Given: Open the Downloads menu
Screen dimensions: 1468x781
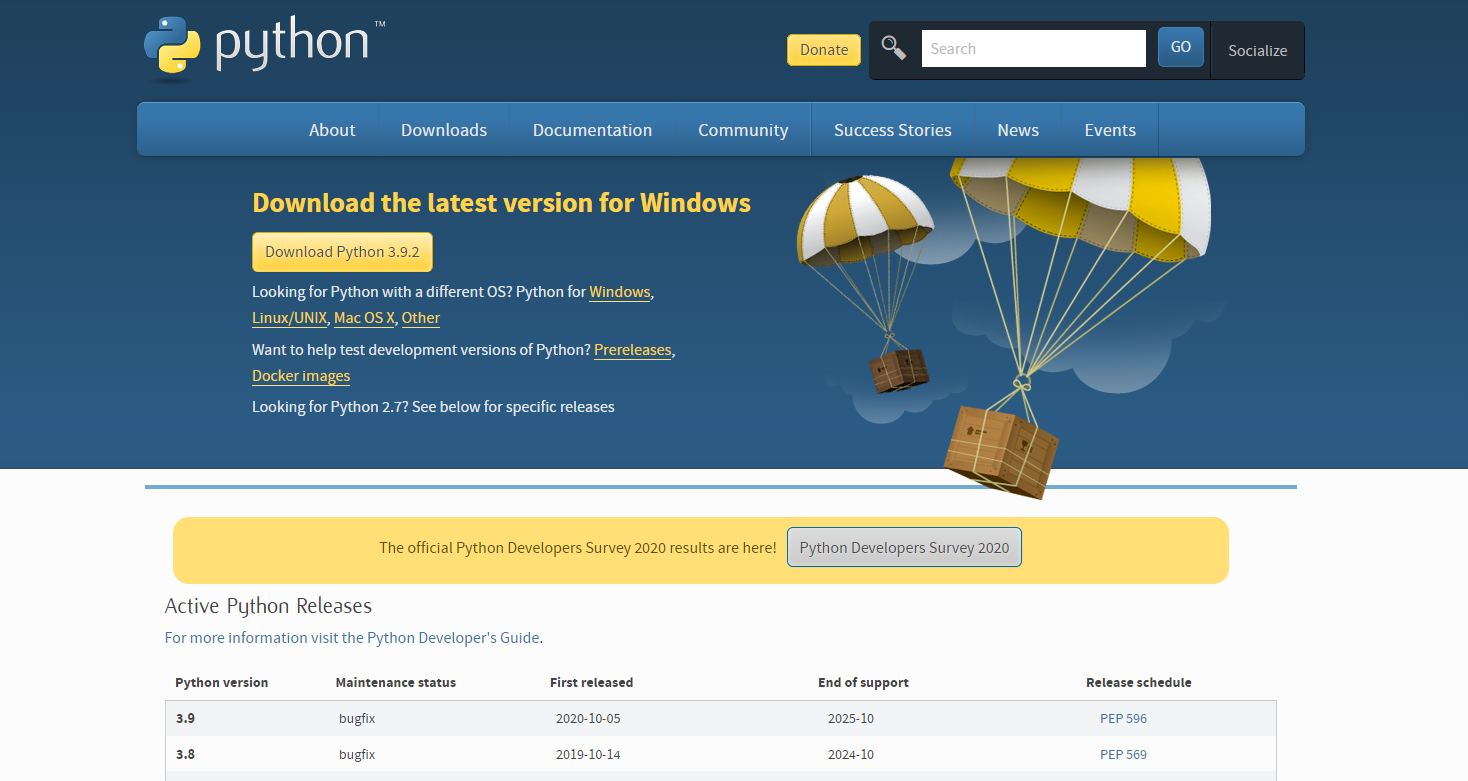Looking at the screenshot, I should [444, 130].
